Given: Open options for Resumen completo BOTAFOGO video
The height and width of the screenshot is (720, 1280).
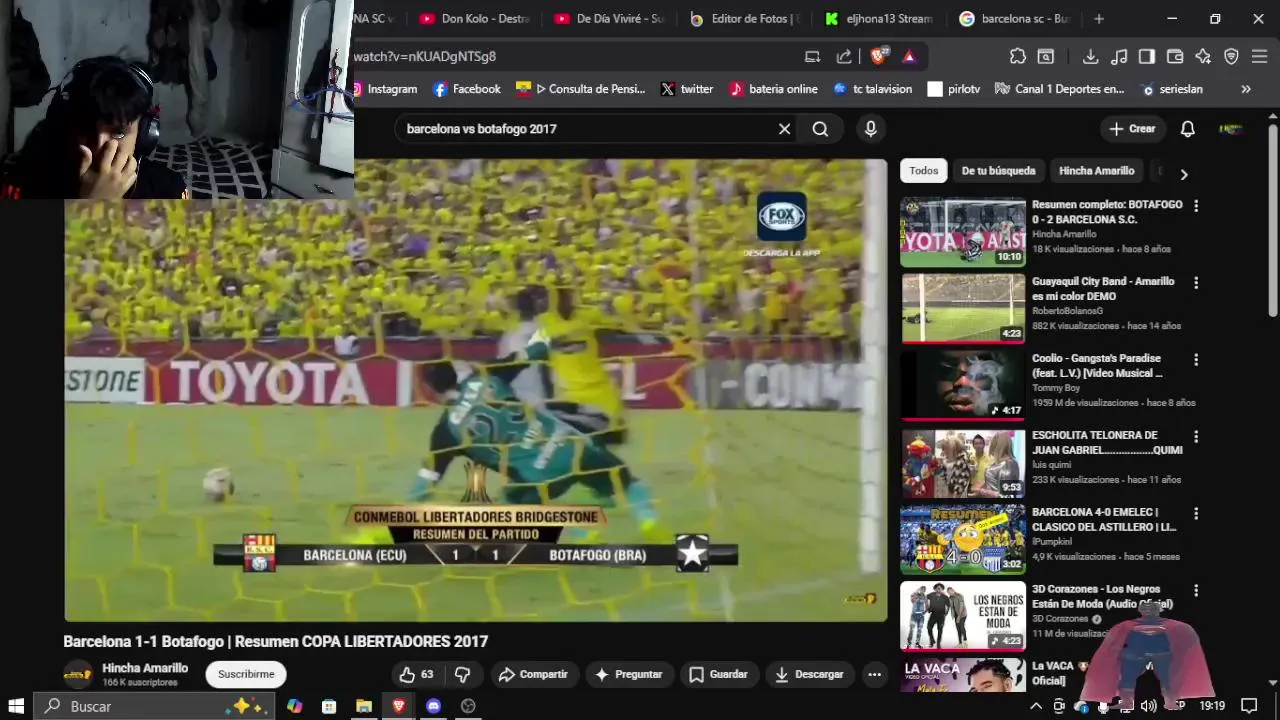Looking at the screenshot, I should click(1196, 205).
